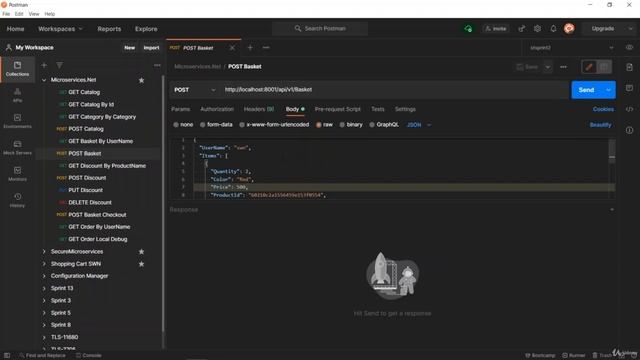
Task: Click the Search Postman field
Action: (x=320, y=29)
